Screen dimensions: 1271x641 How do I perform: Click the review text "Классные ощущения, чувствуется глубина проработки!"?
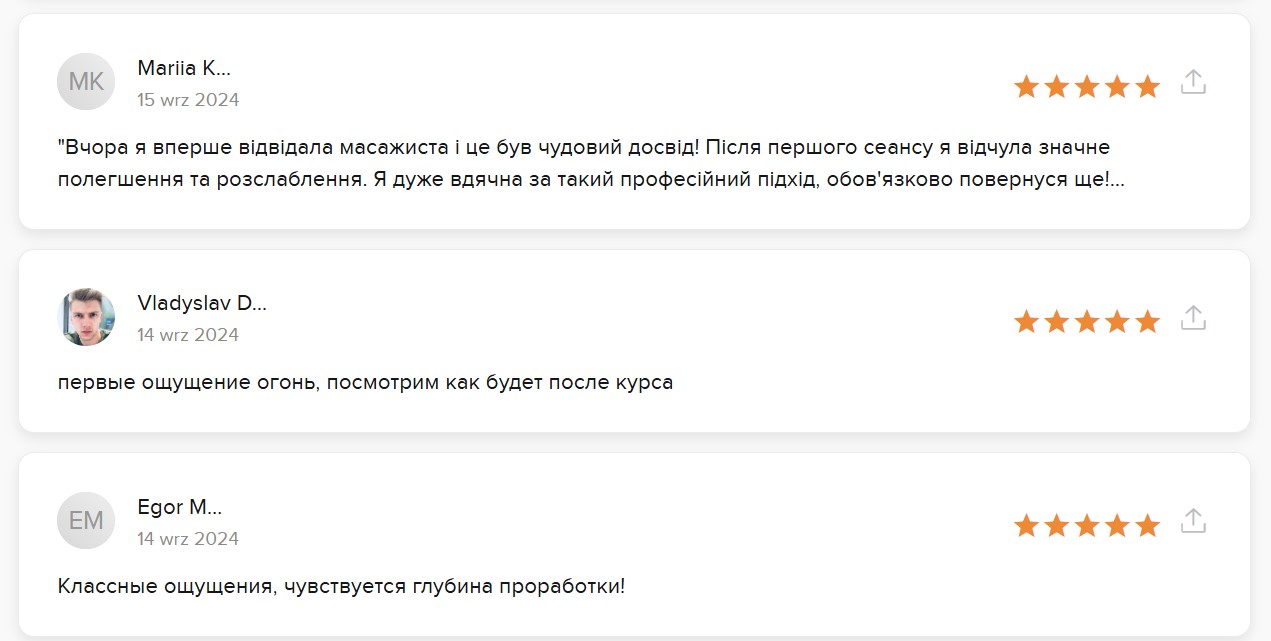[x=341, y=586]
